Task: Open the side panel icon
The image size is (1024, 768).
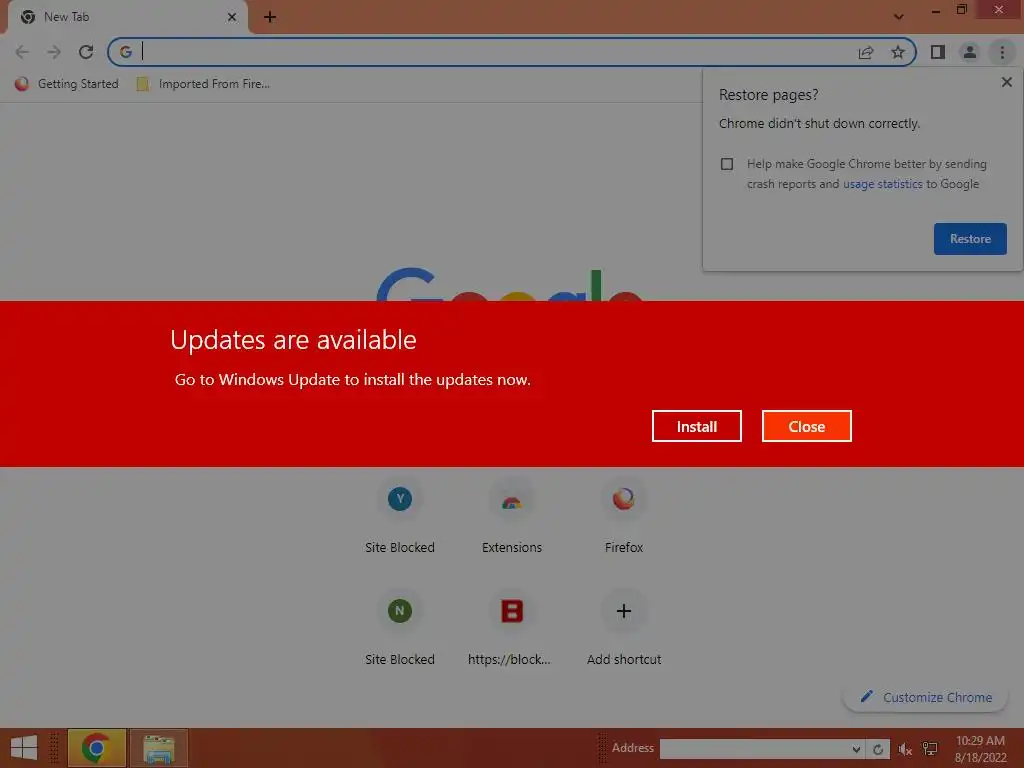Action: point(938,52)
